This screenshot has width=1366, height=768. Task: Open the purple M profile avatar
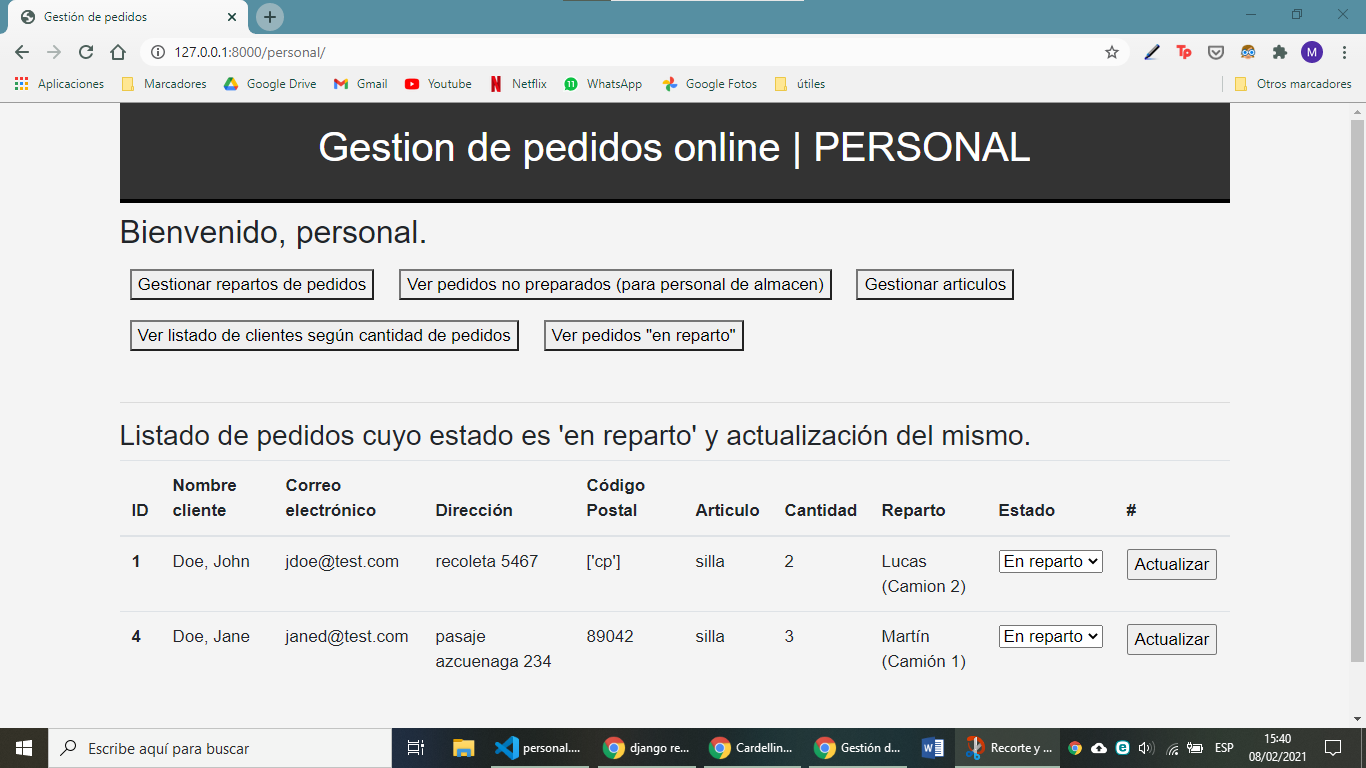click(1312, 52)
